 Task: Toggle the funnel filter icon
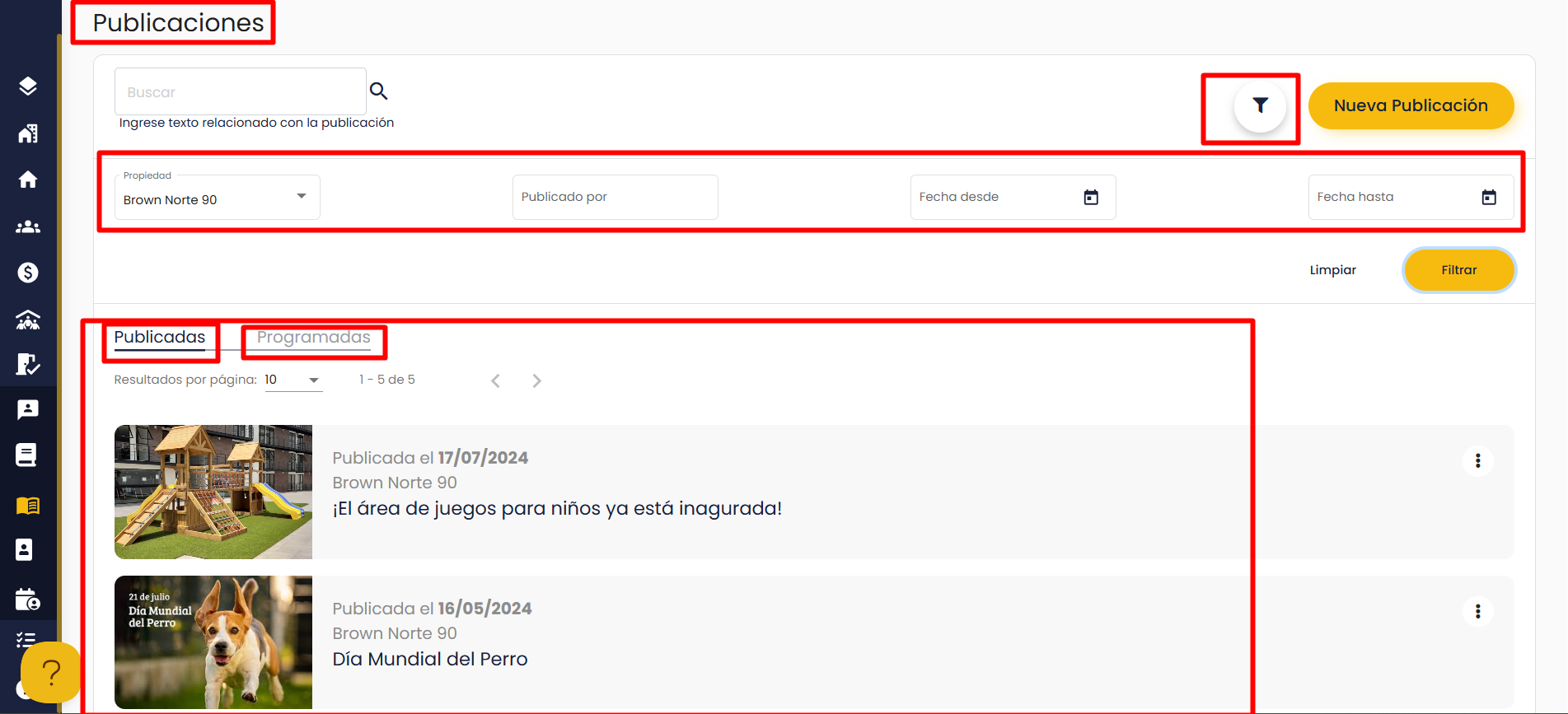[x=1260, y=105]
